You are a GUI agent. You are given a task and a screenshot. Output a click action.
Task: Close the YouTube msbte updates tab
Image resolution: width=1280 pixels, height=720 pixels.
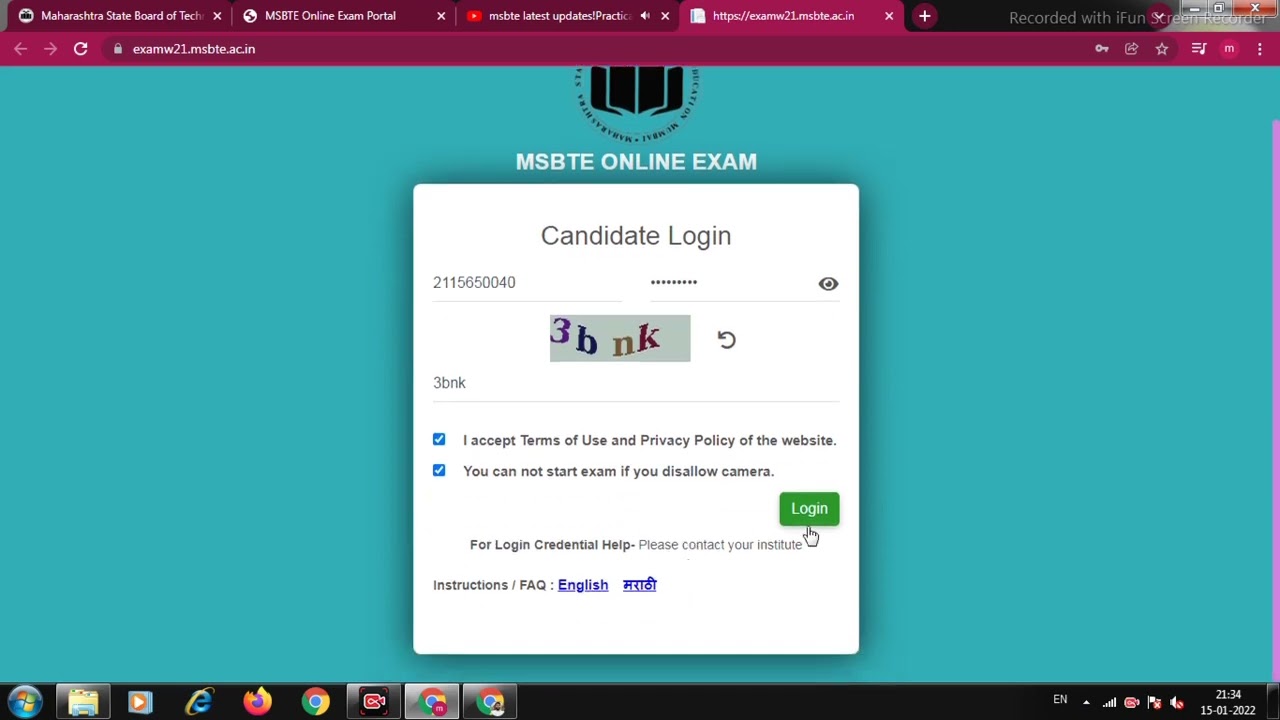(x=665, y=16)
